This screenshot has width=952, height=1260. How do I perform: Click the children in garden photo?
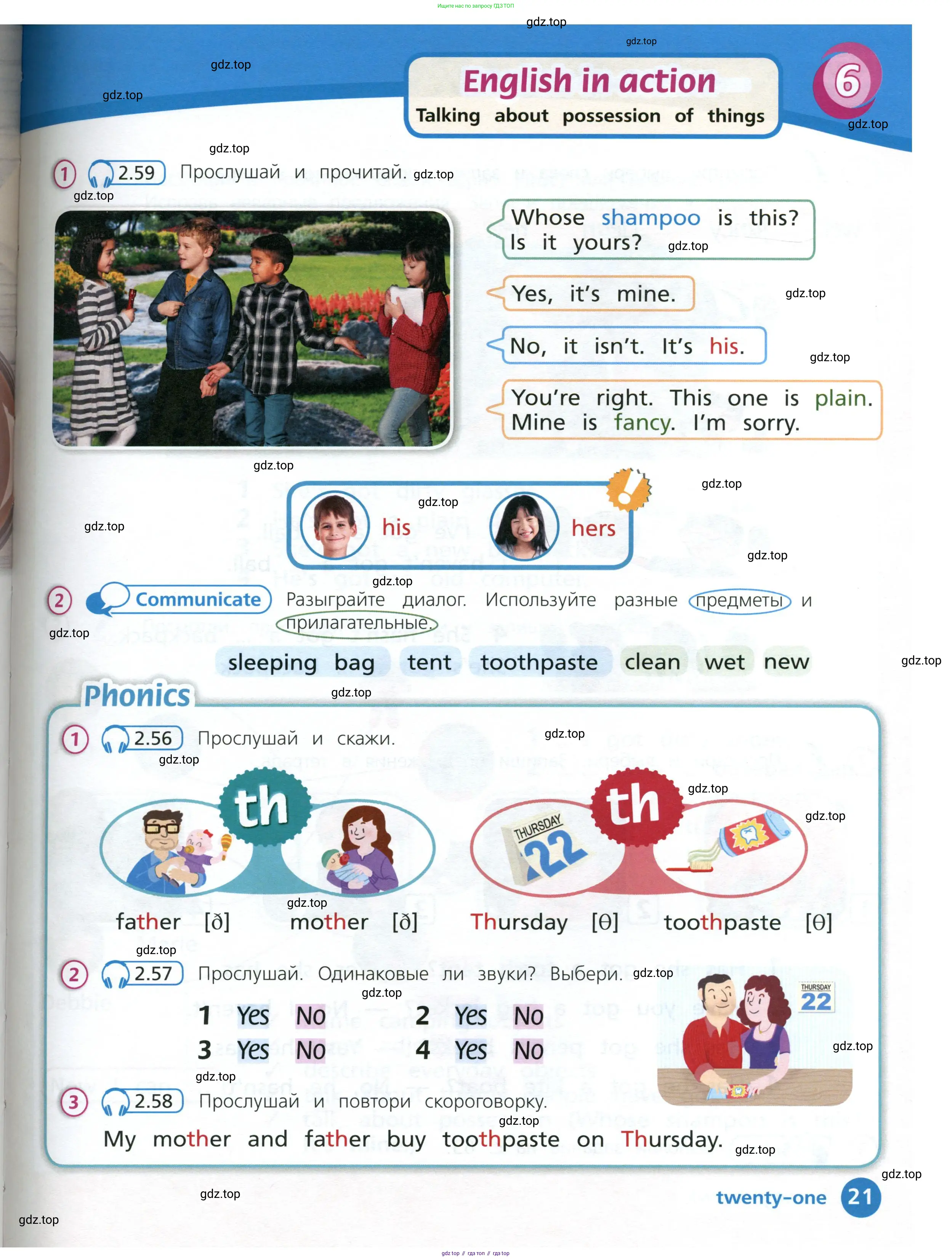tap(252, 329)
